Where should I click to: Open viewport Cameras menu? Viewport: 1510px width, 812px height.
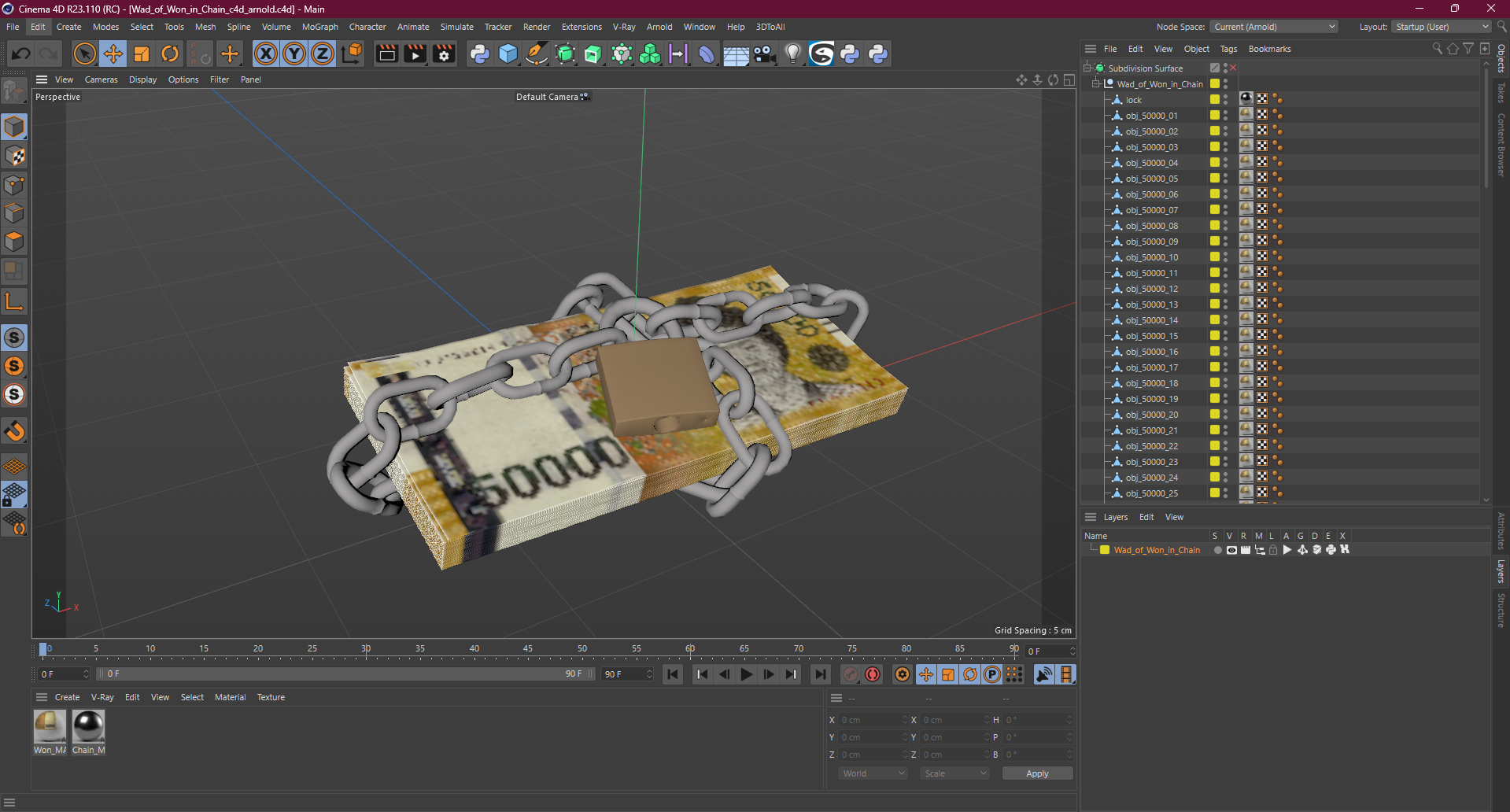click(102, 79)
